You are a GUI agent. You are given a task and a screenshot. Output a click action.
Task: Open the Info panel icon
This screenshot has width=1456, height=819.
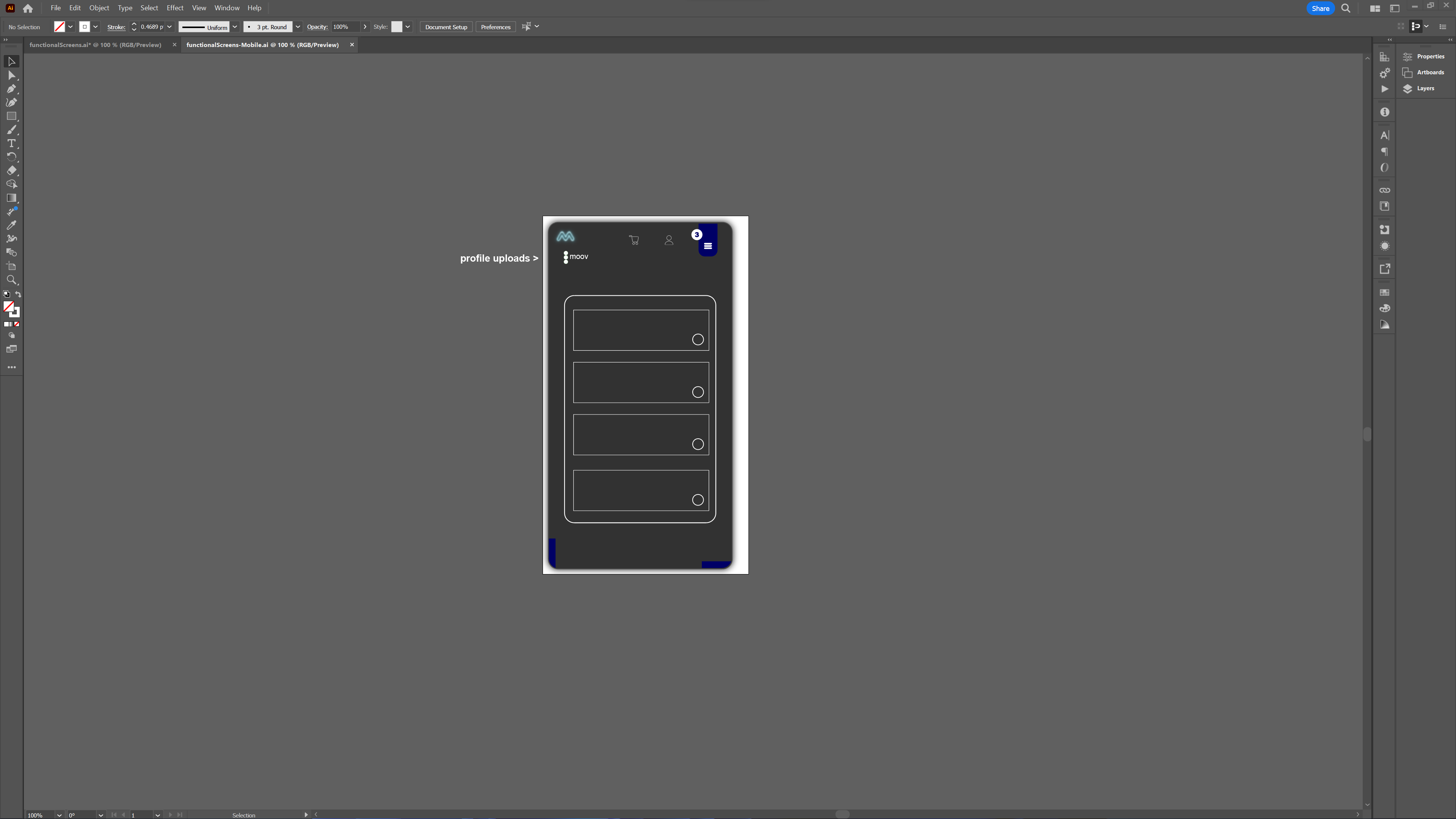click(1384, 112)
